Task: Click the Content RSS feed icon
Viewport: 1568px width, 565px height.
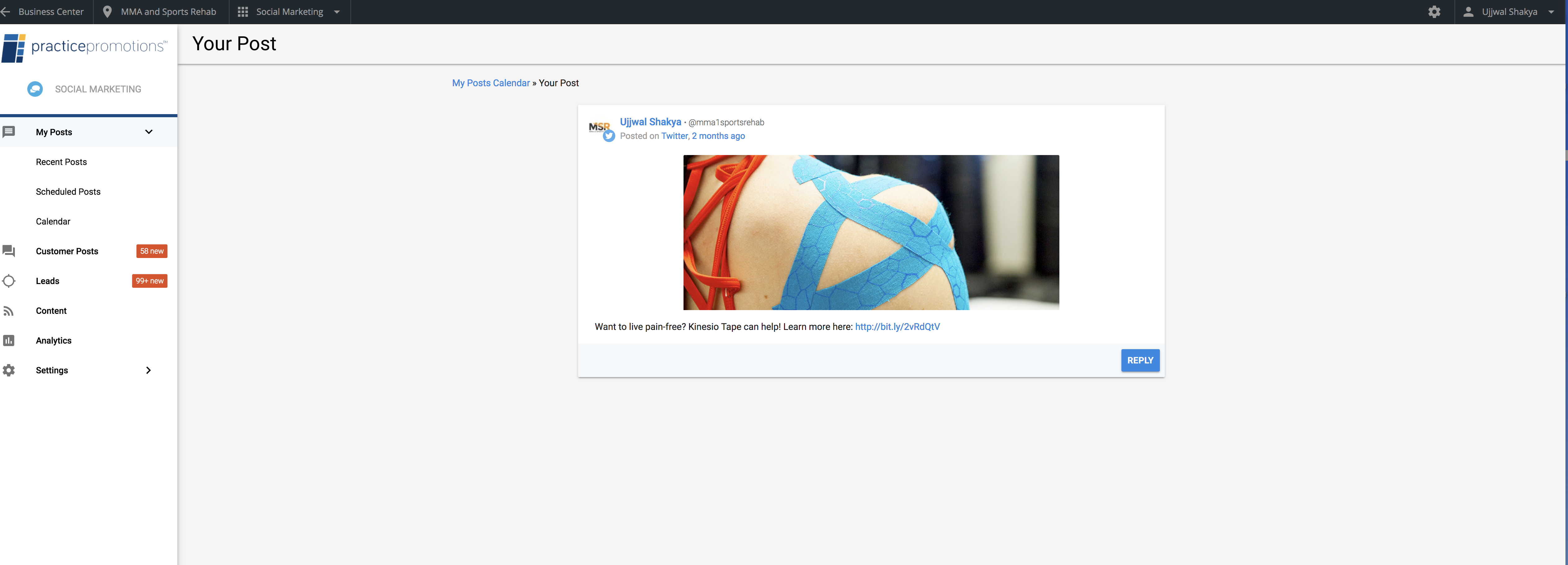Action: point(8,311)
